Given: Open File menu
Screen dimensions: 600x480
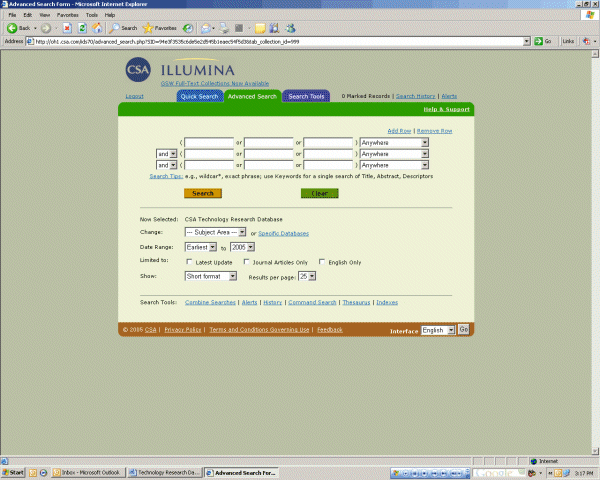Looking at the screenshot, I should [x=12, y=15].
